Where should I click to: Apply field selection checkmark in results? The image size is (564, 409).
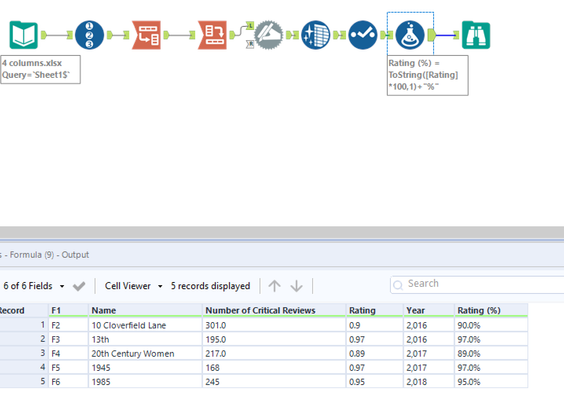point(79,286)
